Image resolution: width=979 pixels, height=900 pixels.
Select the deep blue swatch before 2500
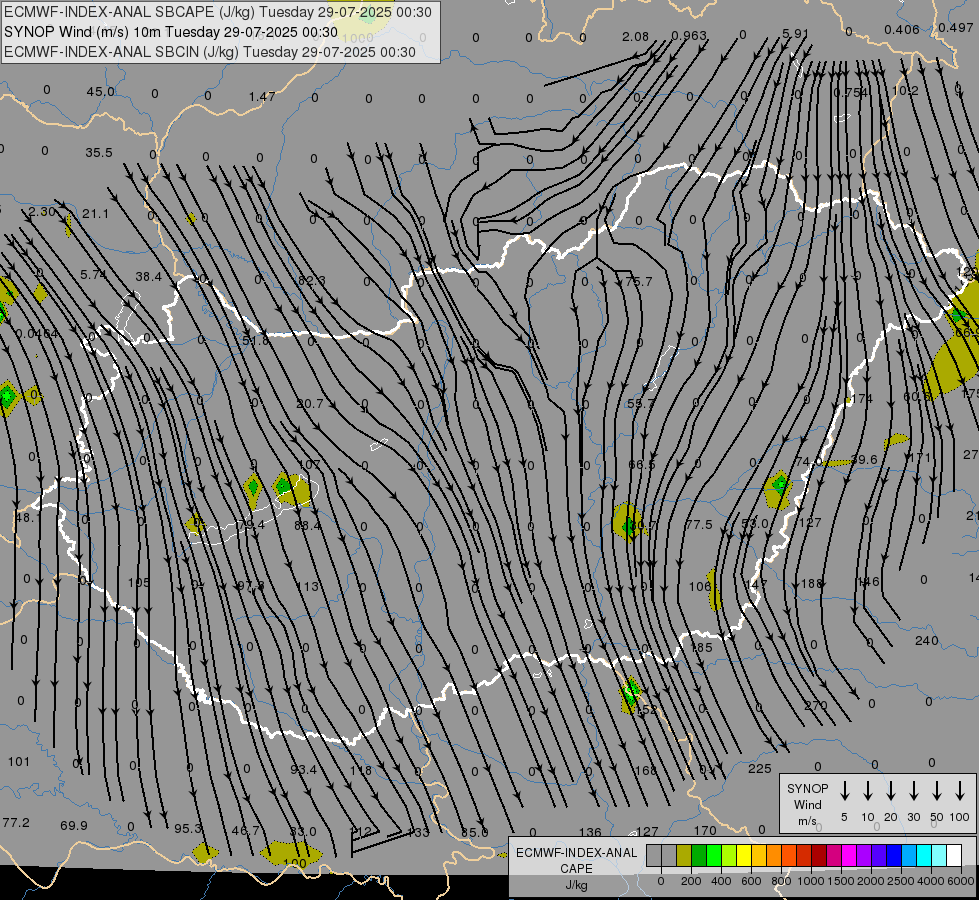point(893,856)
